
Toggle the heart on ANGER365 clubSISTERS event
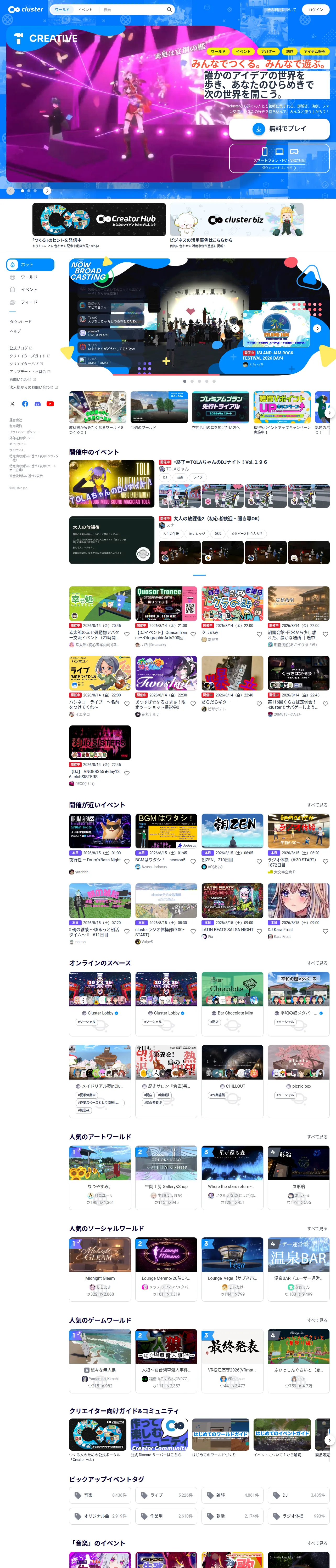[127, 773]
